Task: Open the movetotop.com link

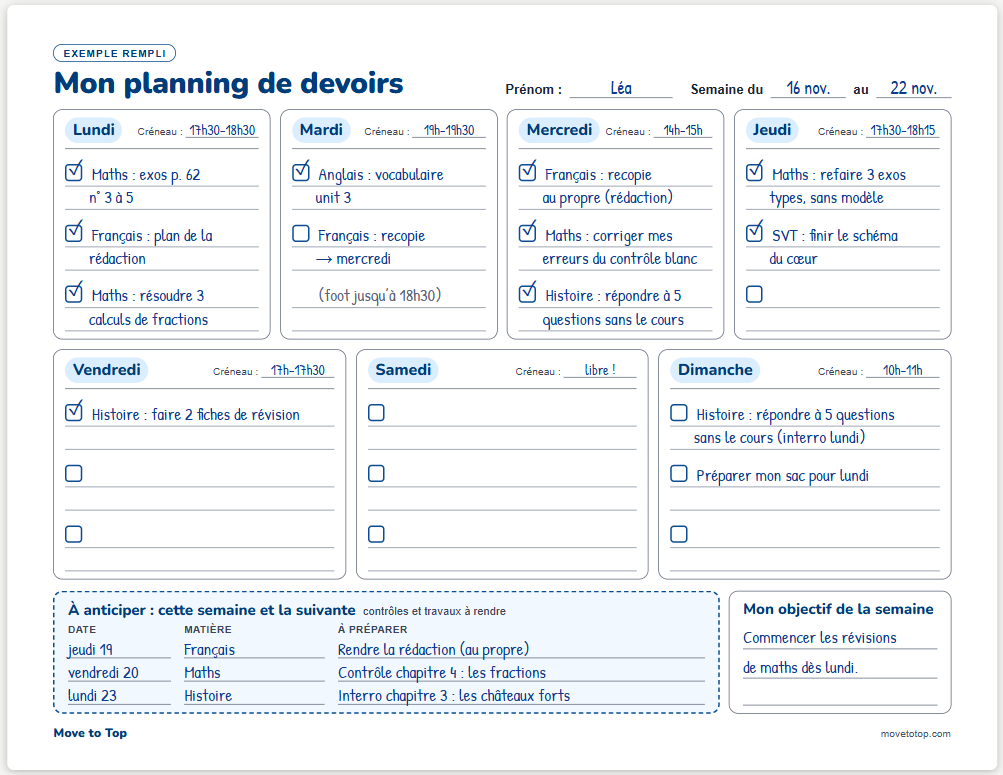Action: pos(915,733)
